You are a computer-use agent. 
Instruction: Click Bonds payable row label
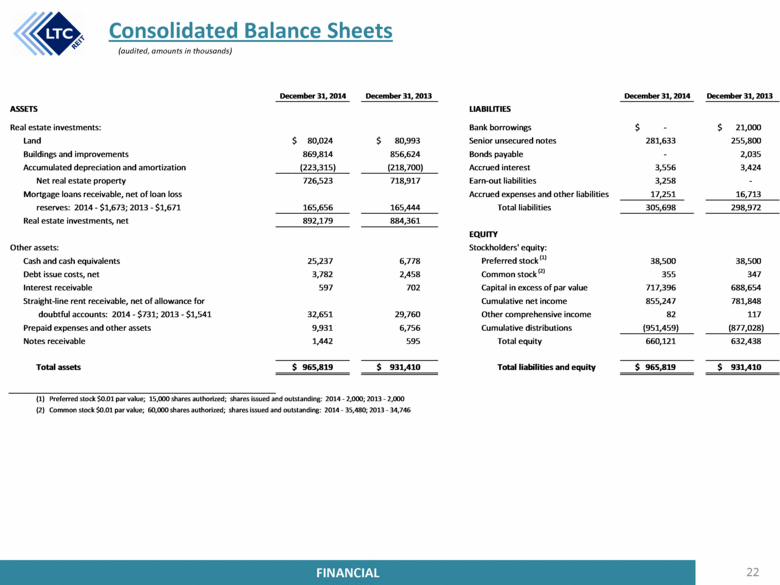(x=496, y=154)
